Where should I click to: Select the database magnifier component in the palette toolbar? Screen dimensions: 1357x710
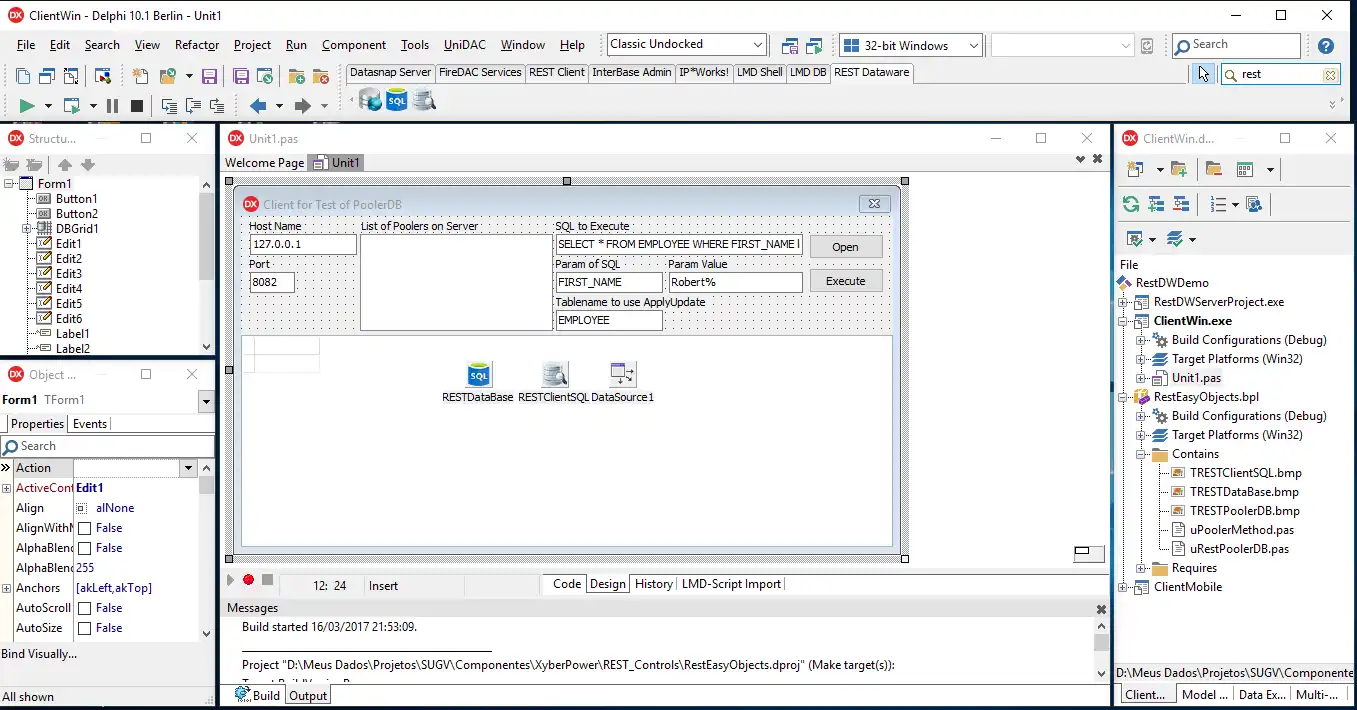[424, 99]
